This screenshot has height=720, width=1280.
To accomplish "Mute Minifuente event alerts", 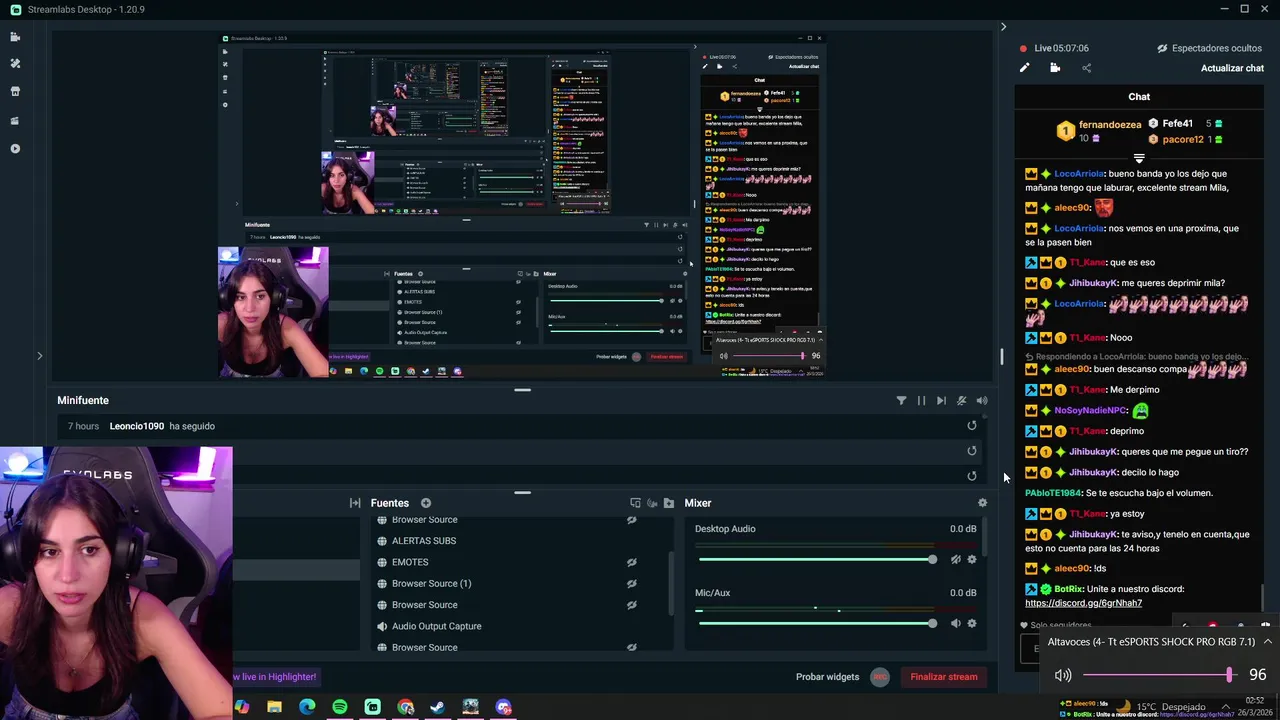I will 962,401.
